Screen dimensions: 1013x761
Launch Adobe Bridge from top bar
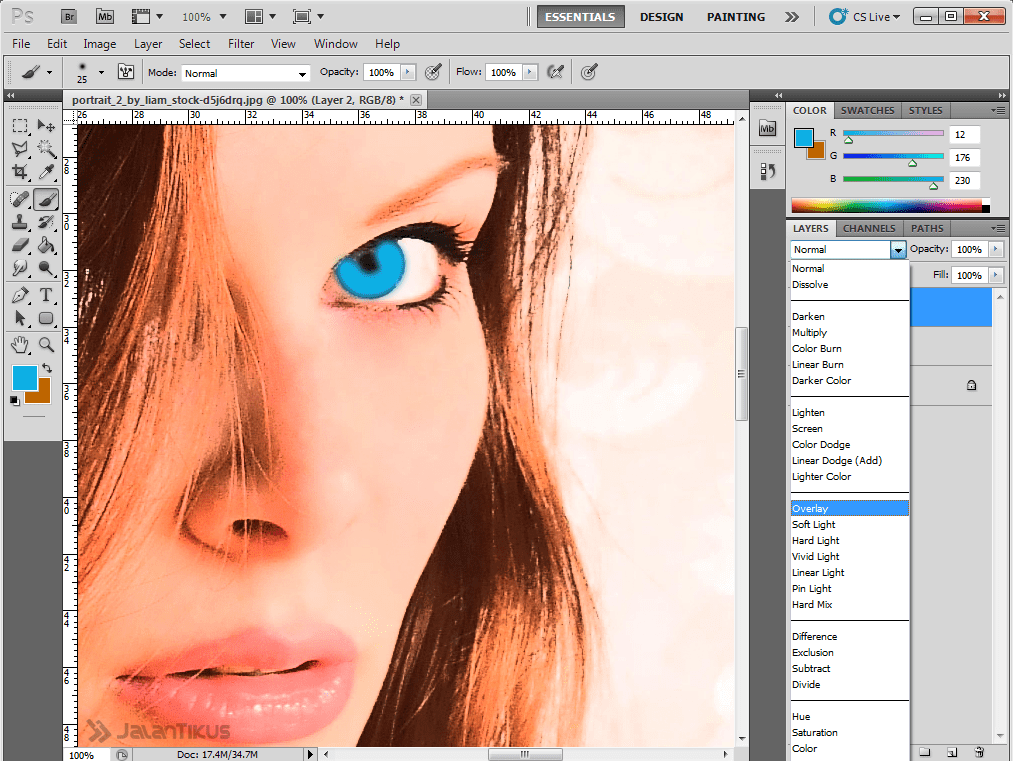coord(68,17)
